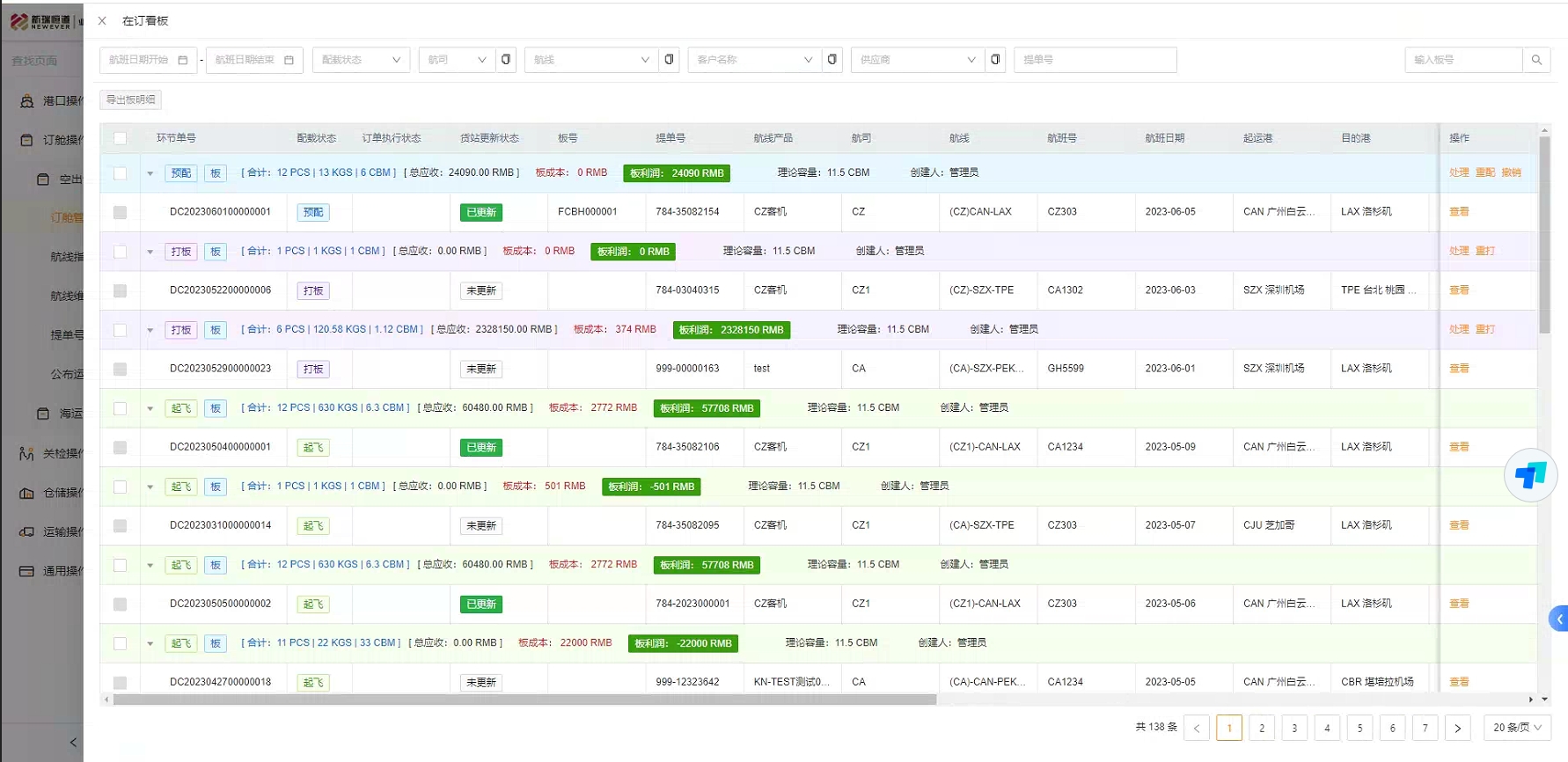Click the 仓储 sidebar icon
Image resolution: width=1568 pixels, height=762 pixels.
[x=26, y=493]
